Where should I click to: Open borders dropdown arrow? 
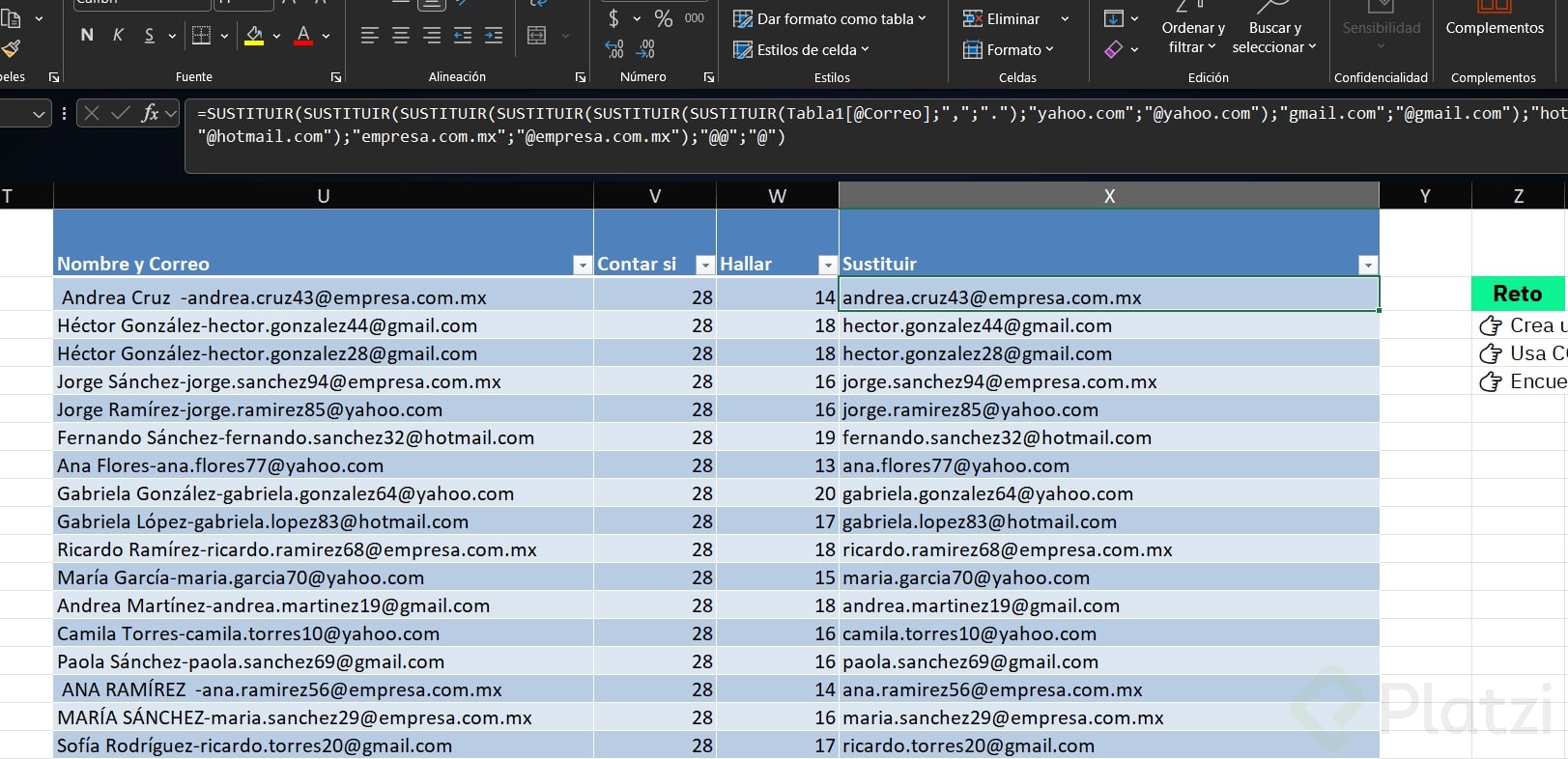[x=224, y=37]
